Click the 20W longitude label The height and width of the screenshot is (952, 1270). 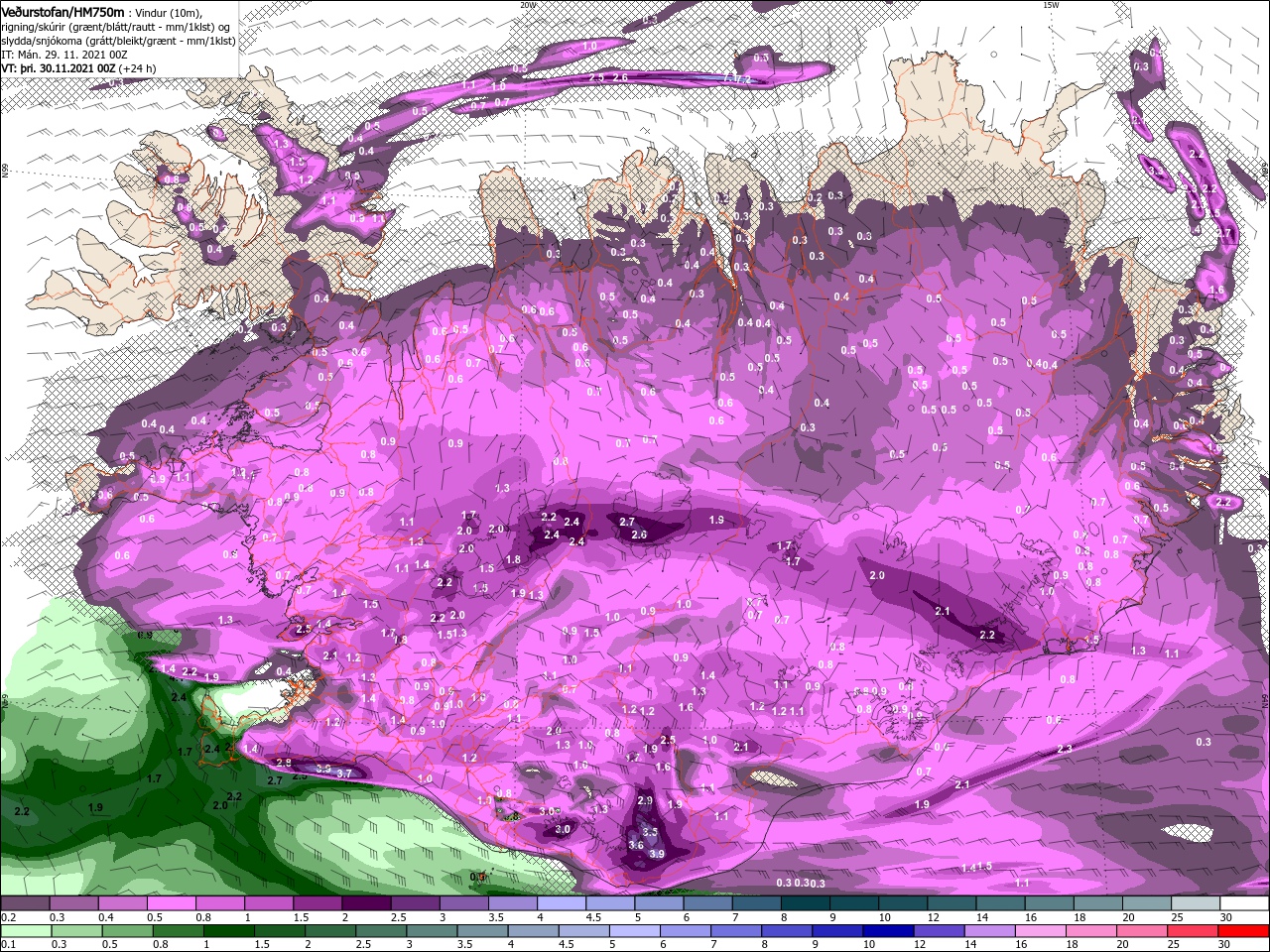pos(529,5)
